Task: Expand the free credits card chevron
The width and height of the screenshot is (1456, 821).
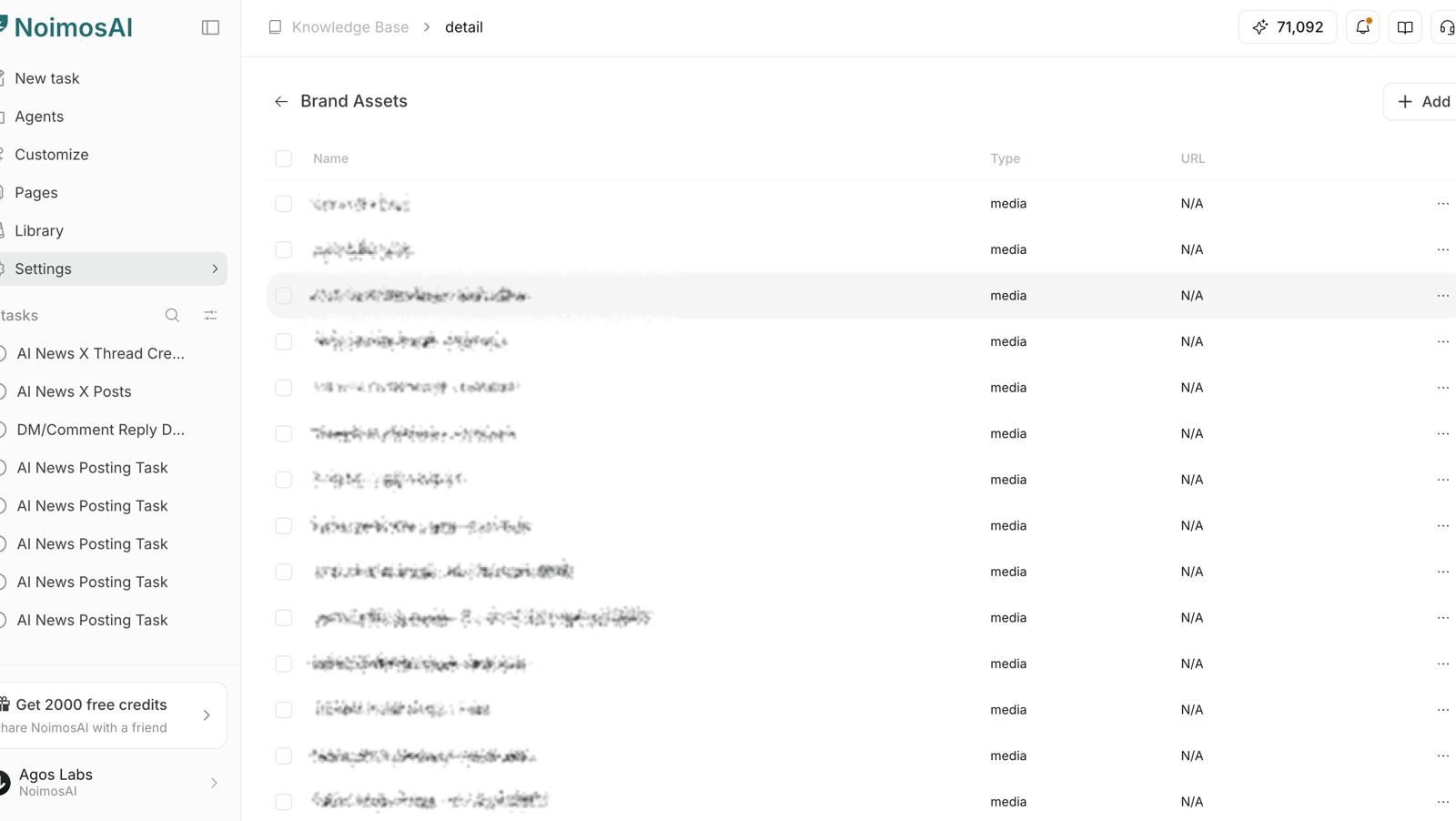Action: tap(207, 715)
